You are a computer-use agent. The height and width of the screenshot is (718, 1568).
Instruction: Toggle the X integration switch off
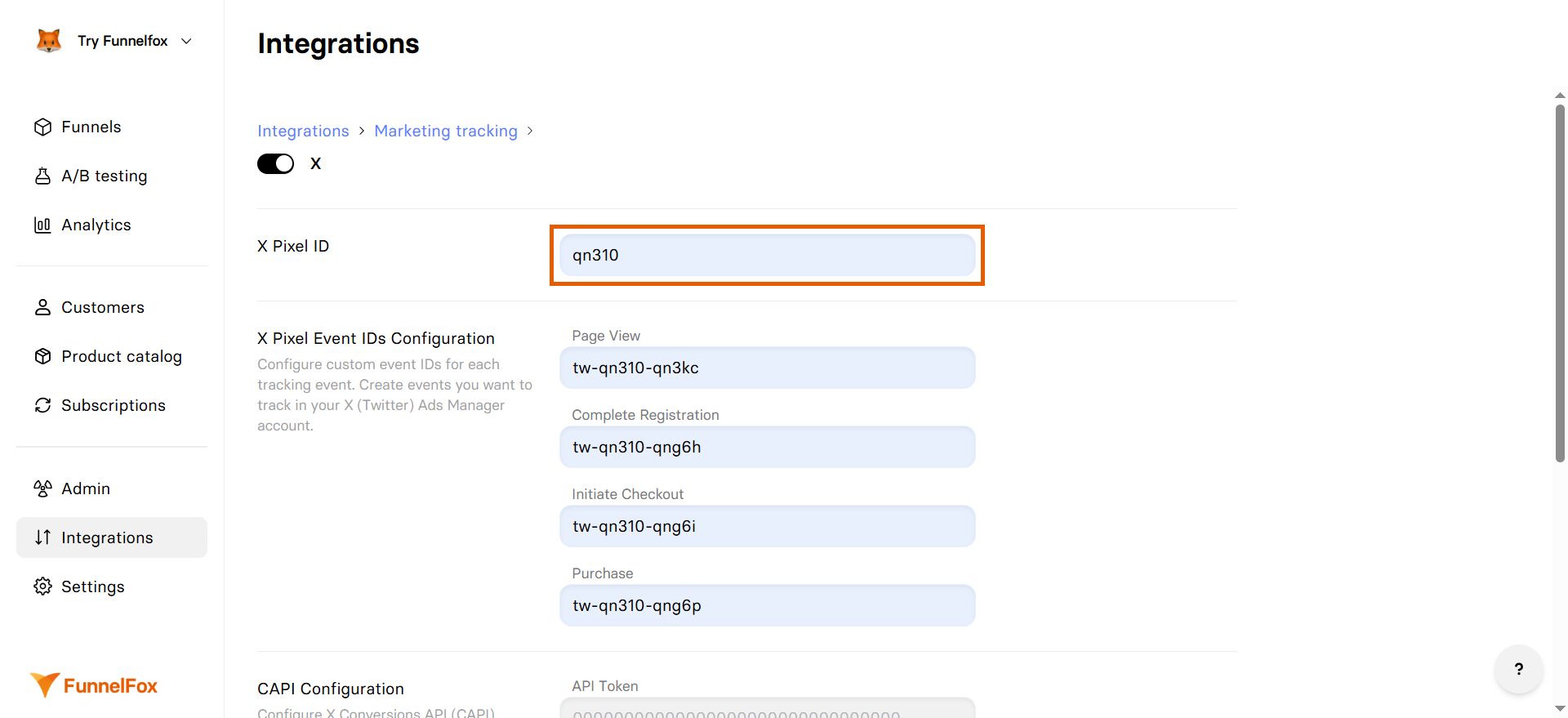tap(276, 163)
